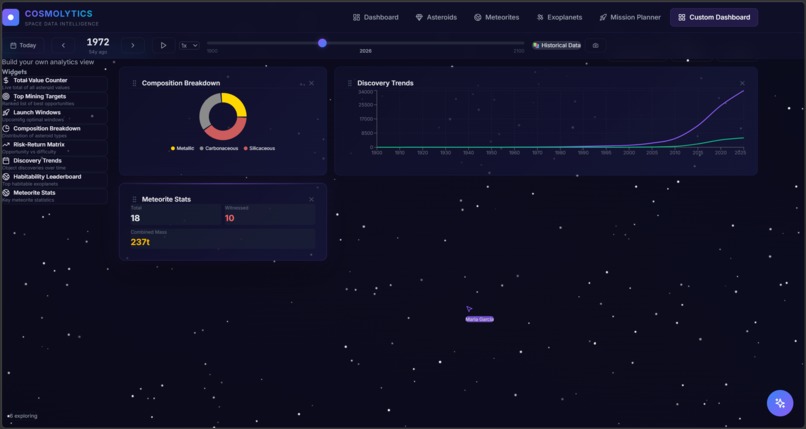Open the sparkle AI assistant button

[780, 403]
